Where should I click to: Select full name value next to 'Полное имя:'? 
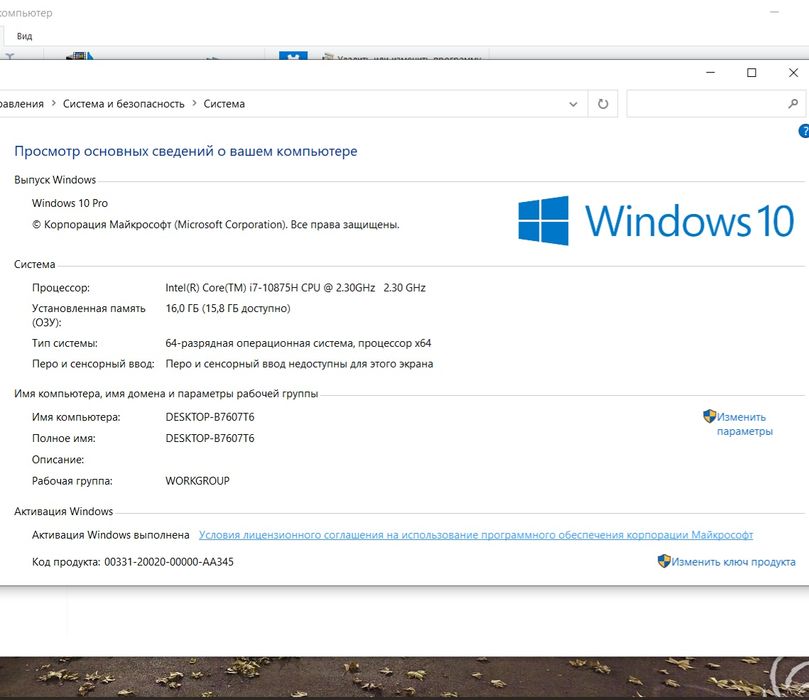tap(210, 438)
